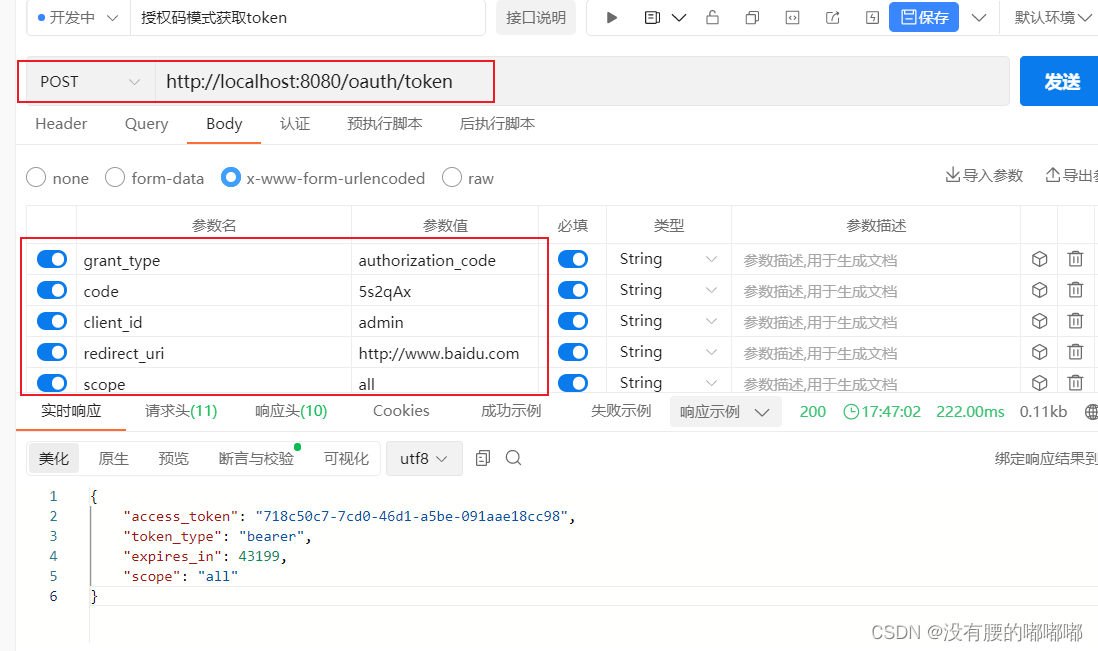Expand the arrow next to 保存

click(x=979, y=18)
